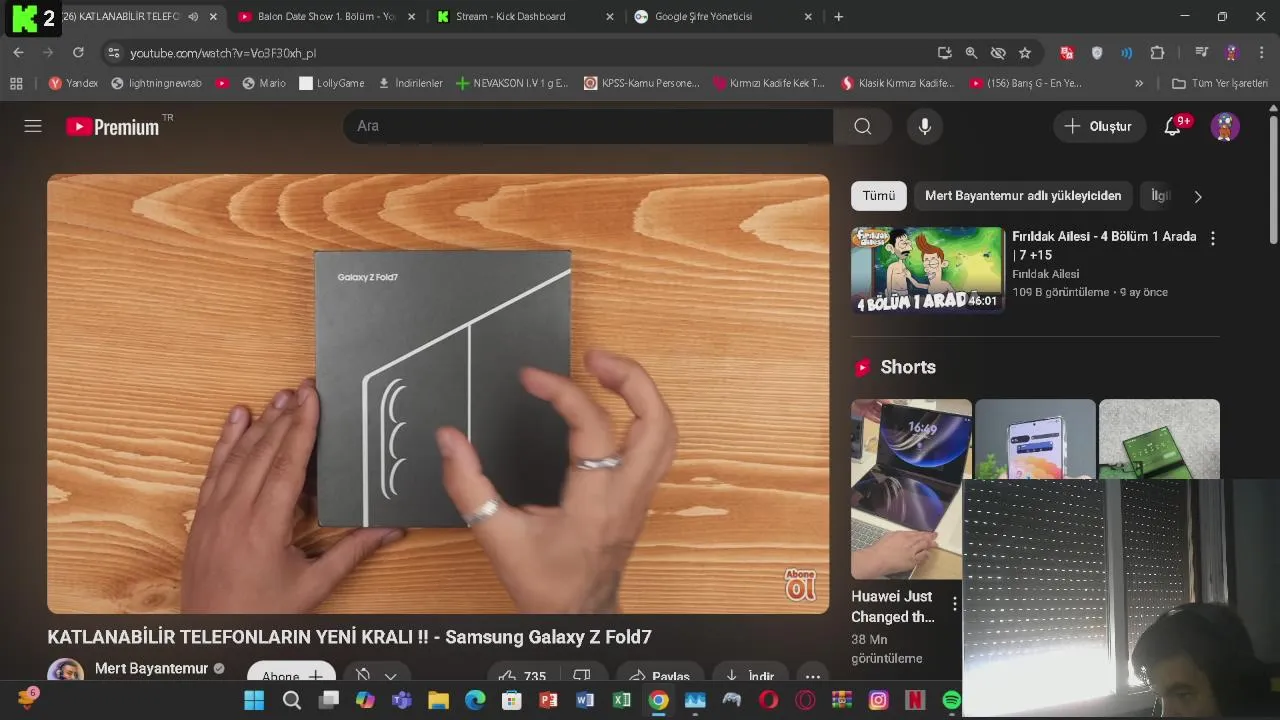
Task: Open the more actions three-dot button
Action: coord(813,676)
